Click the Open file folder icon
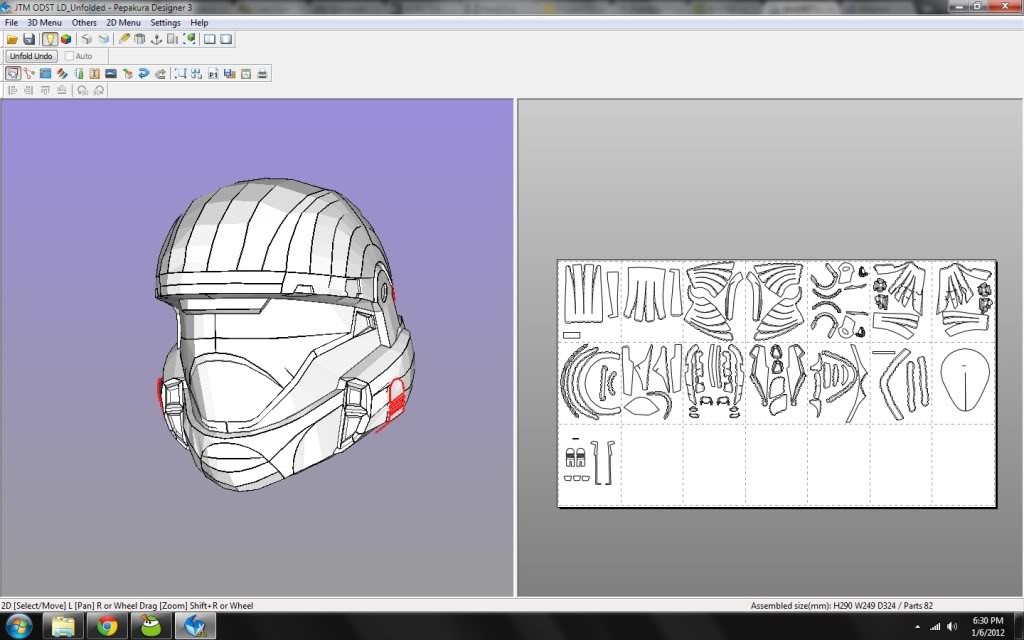Screen dimensions: 1024x640 pos(12,39)
